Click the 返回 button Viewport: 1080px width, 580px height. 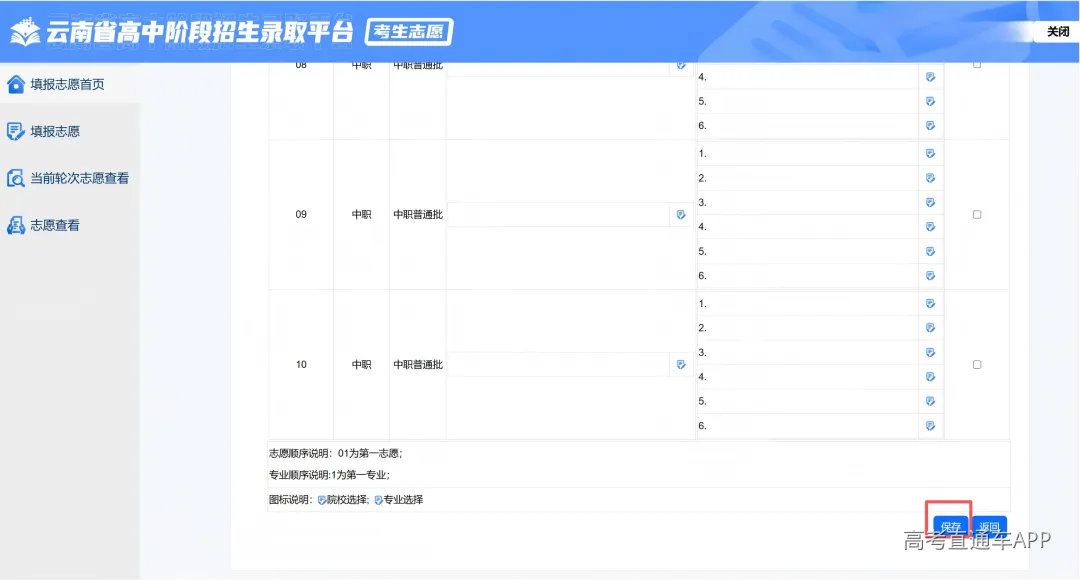tap(989, 526)
